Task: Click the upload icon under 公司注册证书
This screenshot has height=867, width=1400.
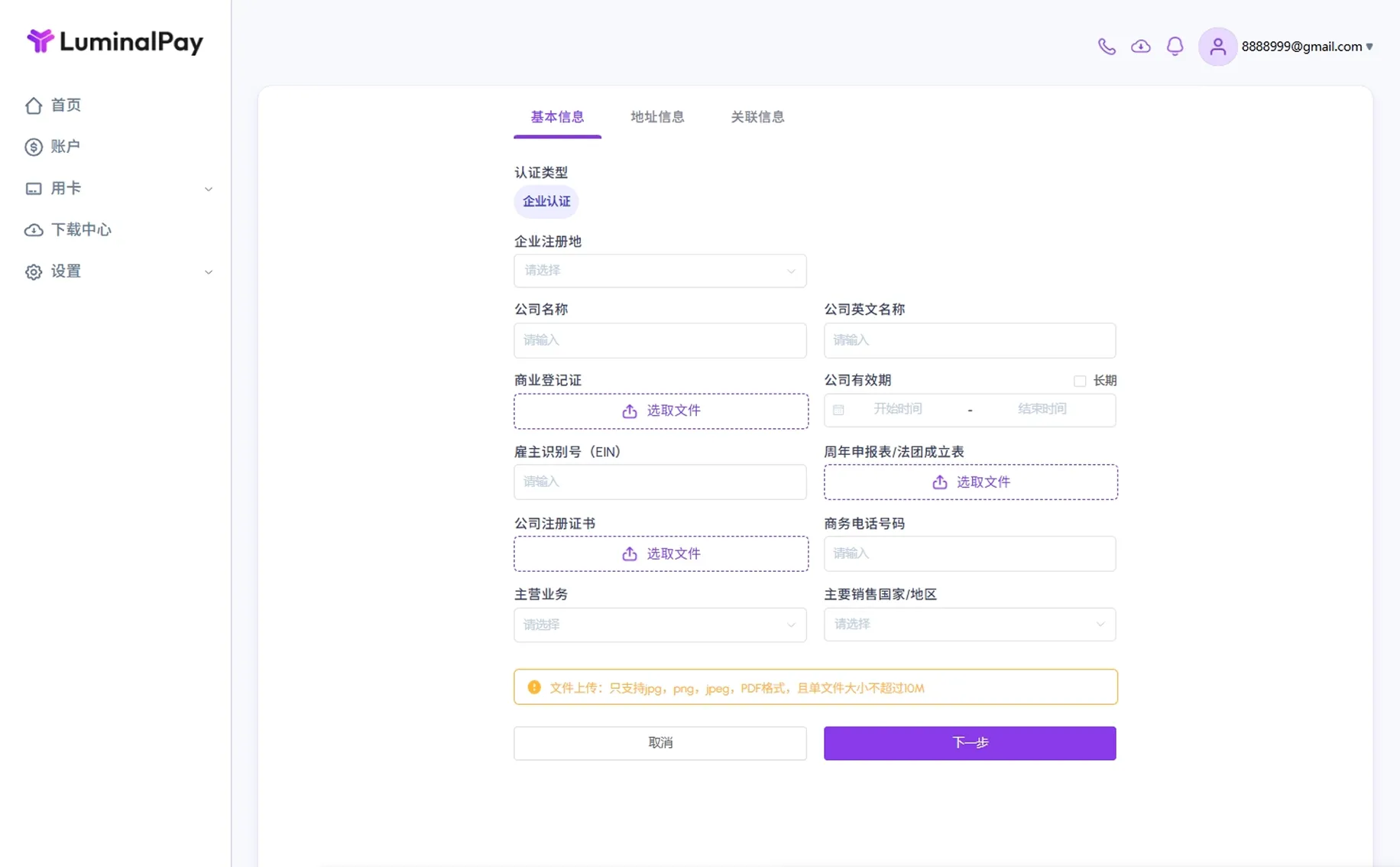Action: pos(630,554)
